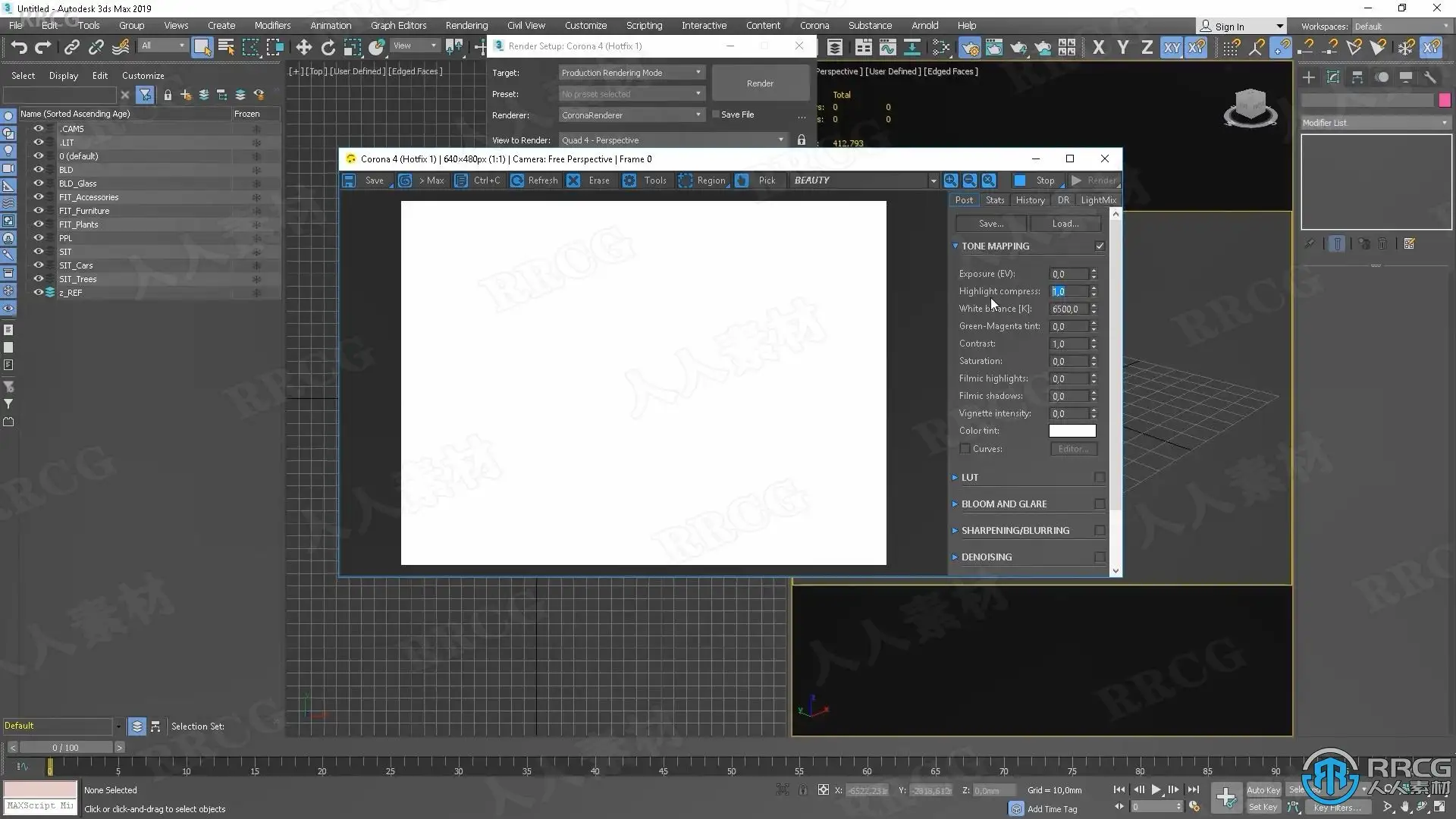Viewport: 1456px width, 819px height.
Task: Click the Refresh icon in frame buffer
Action: (x=517, y=180)
